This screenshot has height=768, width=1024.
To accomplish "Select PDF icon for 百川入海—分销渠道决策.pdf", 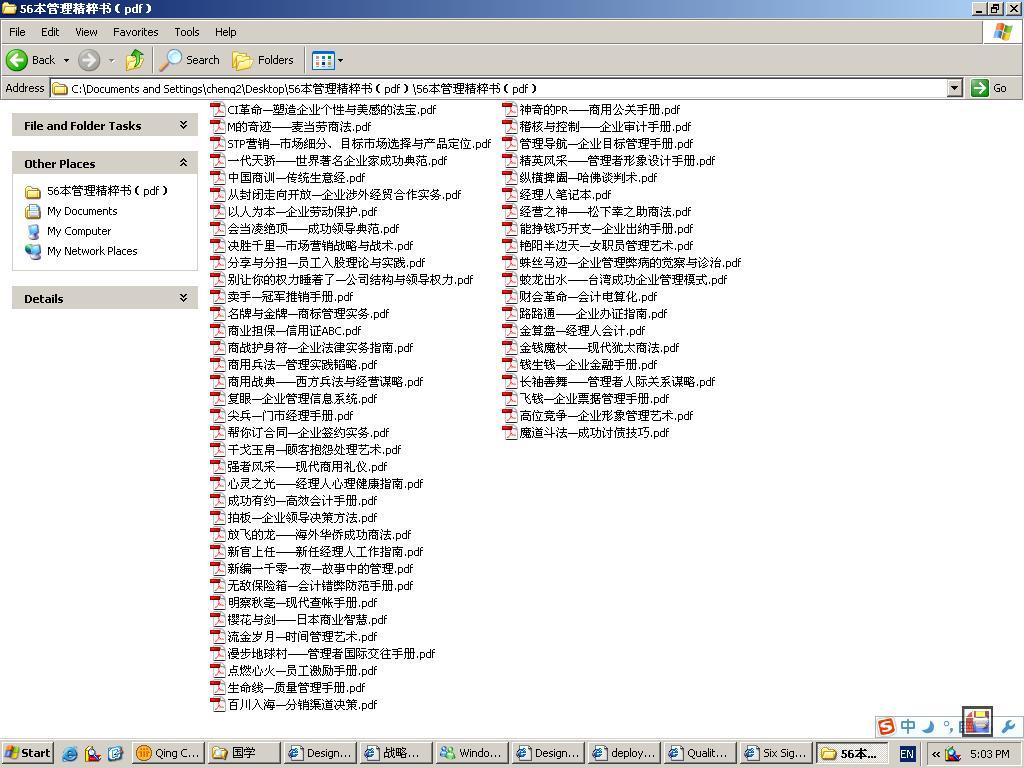I will click(x=217, y=704).
